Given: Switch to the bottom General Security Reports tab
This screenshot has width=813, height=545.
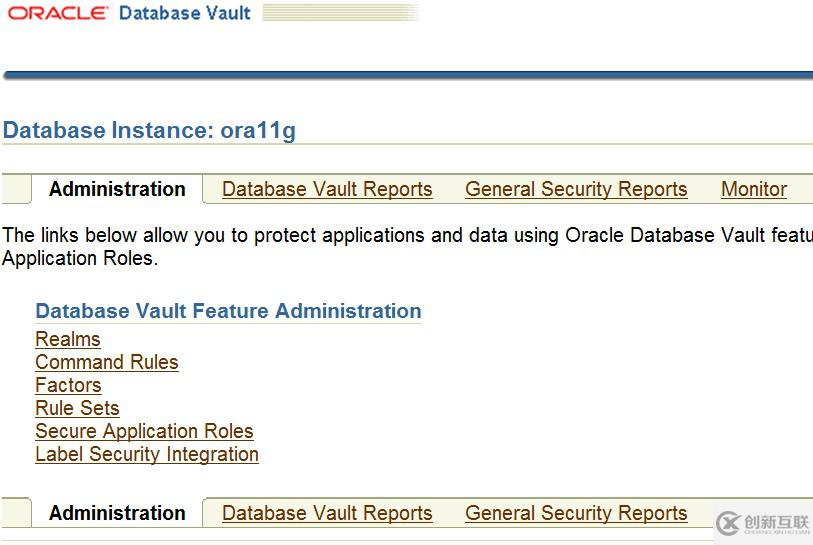Looking at the screenshot, I should [576, 513].
